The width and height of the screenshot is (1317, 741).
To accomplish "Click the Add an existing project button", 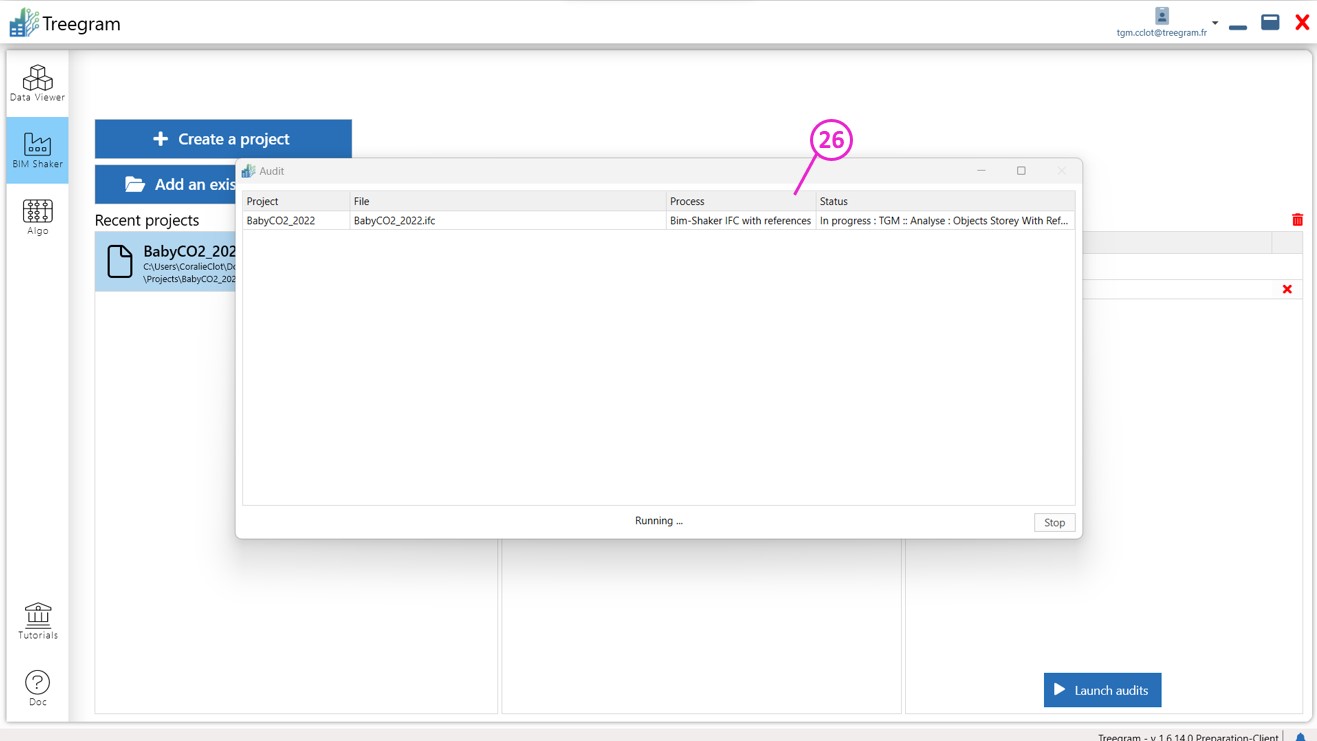I will click(x=165, y=184).
